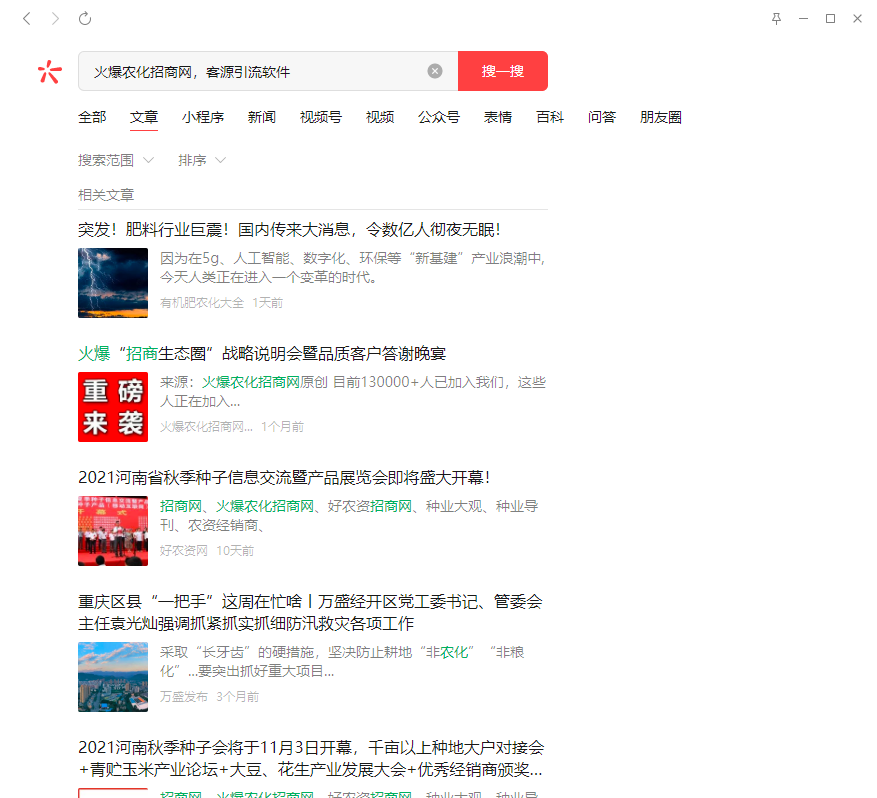The height and width of the screenshot is (798, 877).
Task: Open article 2021河南秋季种子会将于11月3日开幕
Action: [x=311, y=759]
